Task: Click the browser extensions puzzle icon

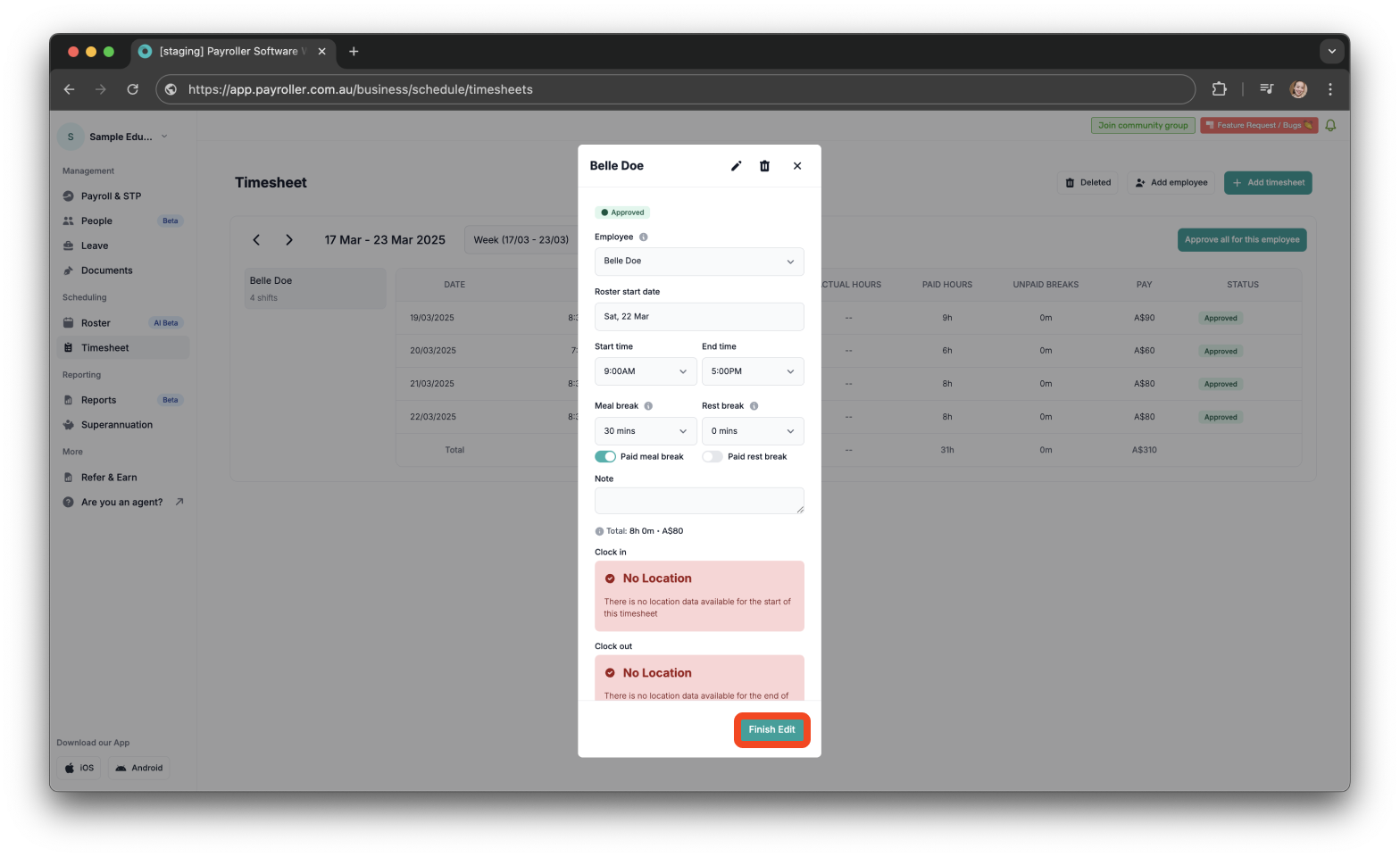Action: [x=1220, y=89]
